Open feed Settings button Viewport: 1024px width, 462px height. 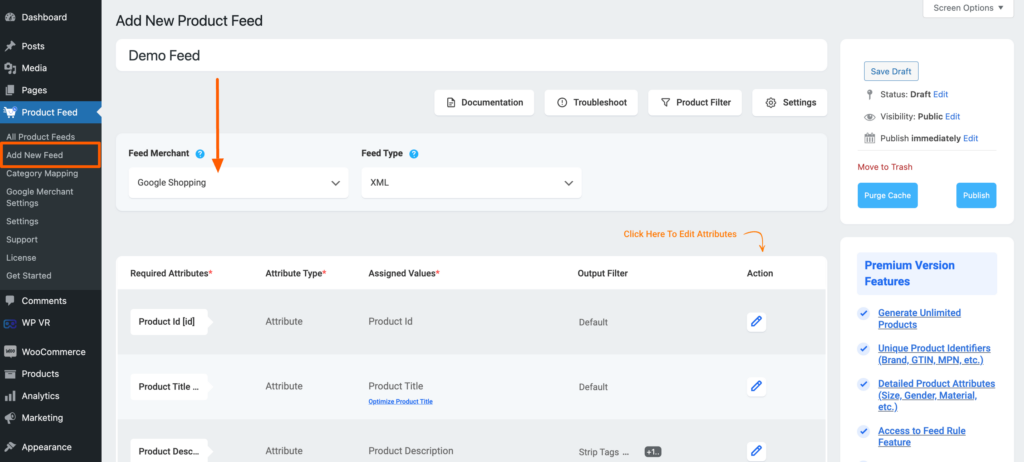(x=790, y=103)
